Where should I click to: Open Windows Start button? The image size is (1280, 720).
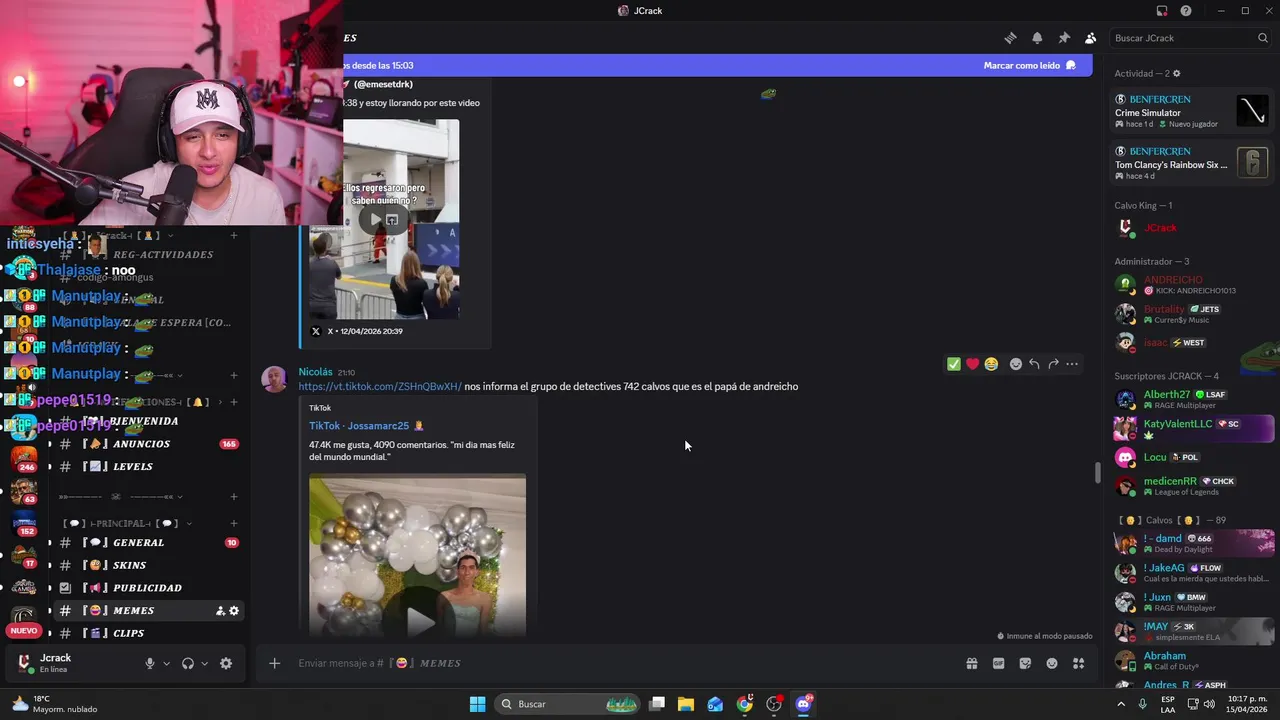(478, 704)
